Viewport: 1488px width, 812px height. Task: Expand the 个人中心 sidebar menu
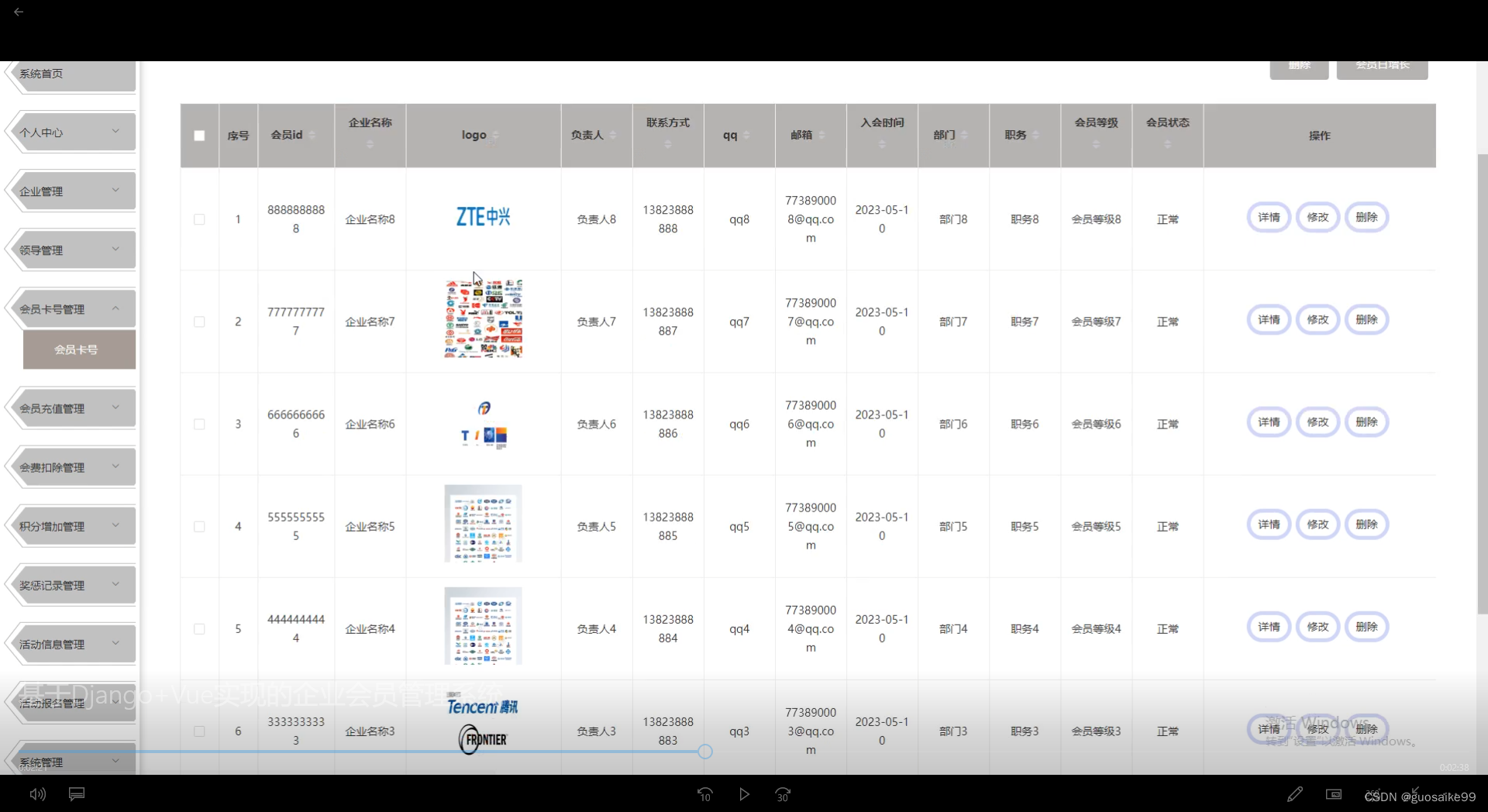[x=70, y=132]
